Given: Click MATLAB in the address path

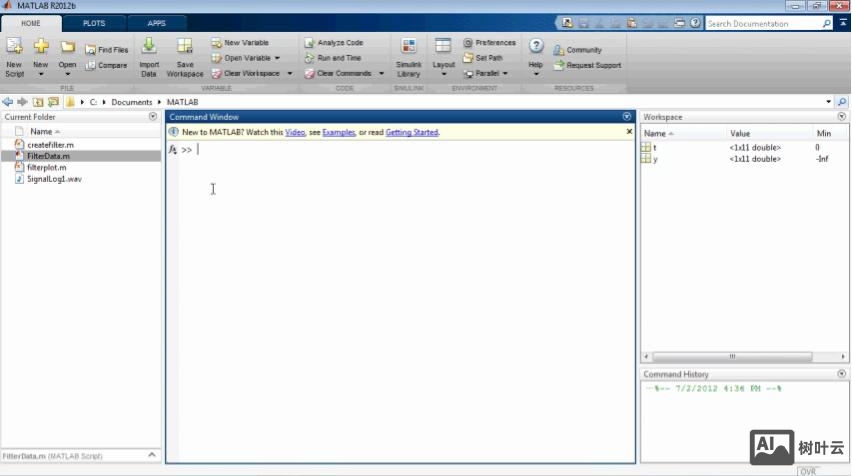Looking at the screenshot, I should click(183, 102).
